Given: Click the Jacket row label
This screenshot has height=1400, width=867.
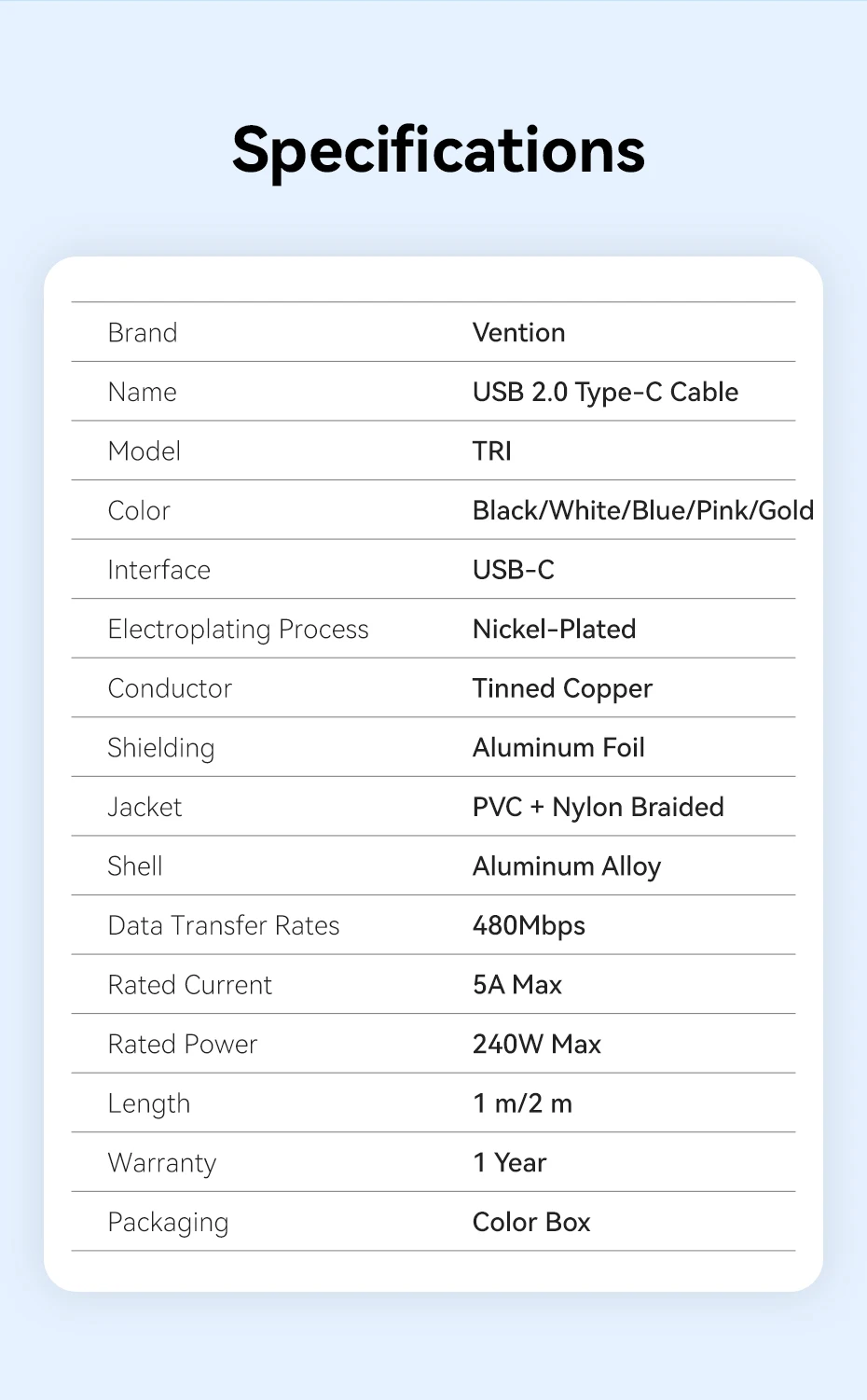Looking at the screenshot, I should point(144,807).
